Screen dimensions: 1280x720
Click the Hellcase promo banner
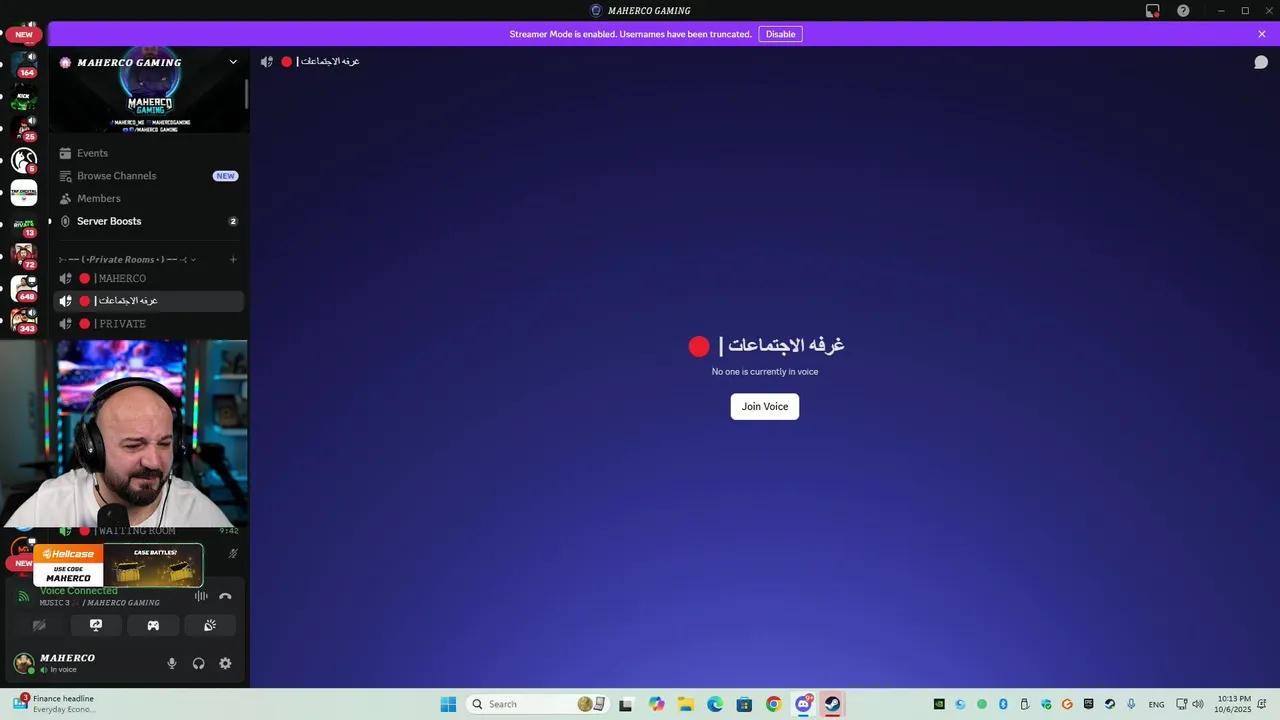pos(118,565)
